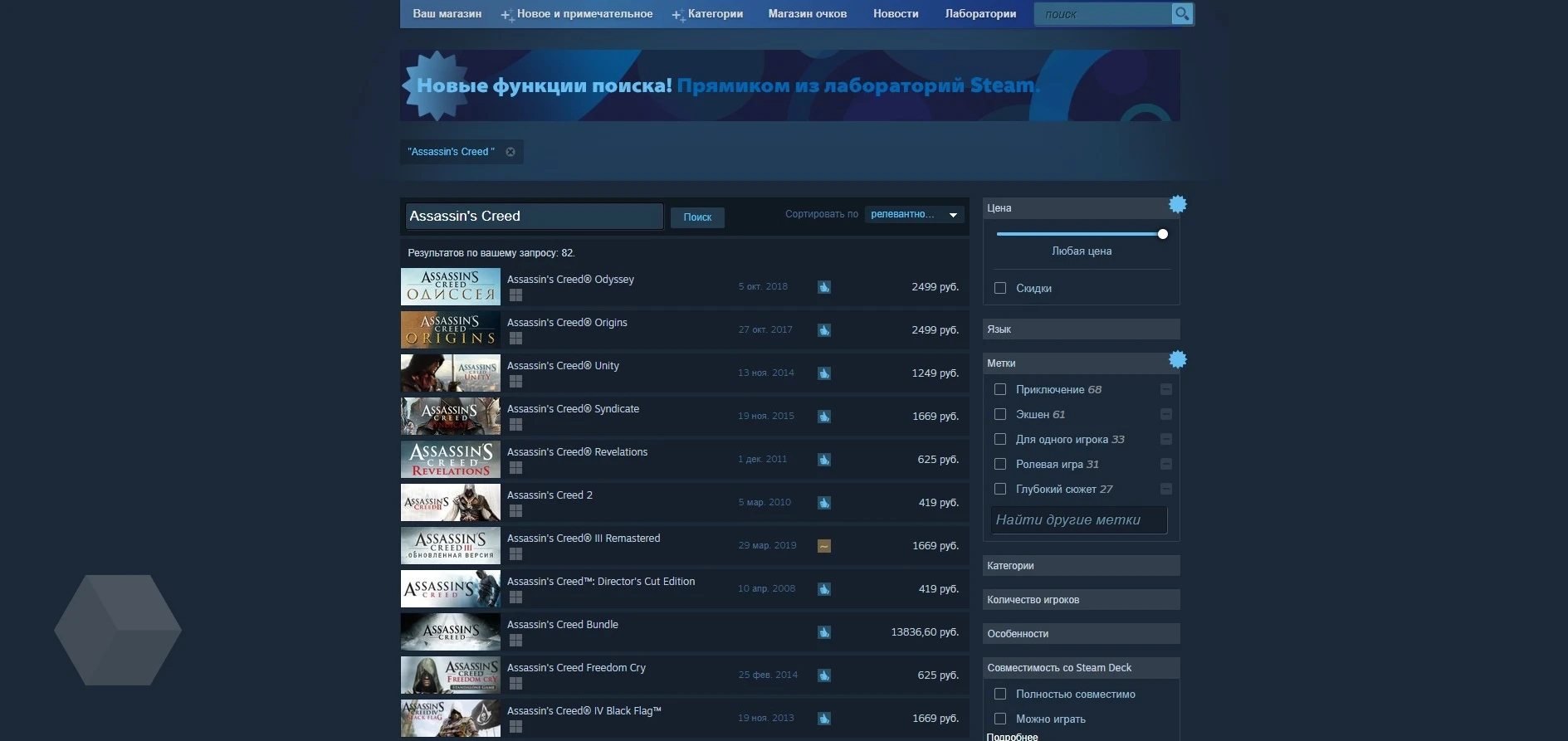
Task: Click the price slider handle
Action: point(1163,234)
